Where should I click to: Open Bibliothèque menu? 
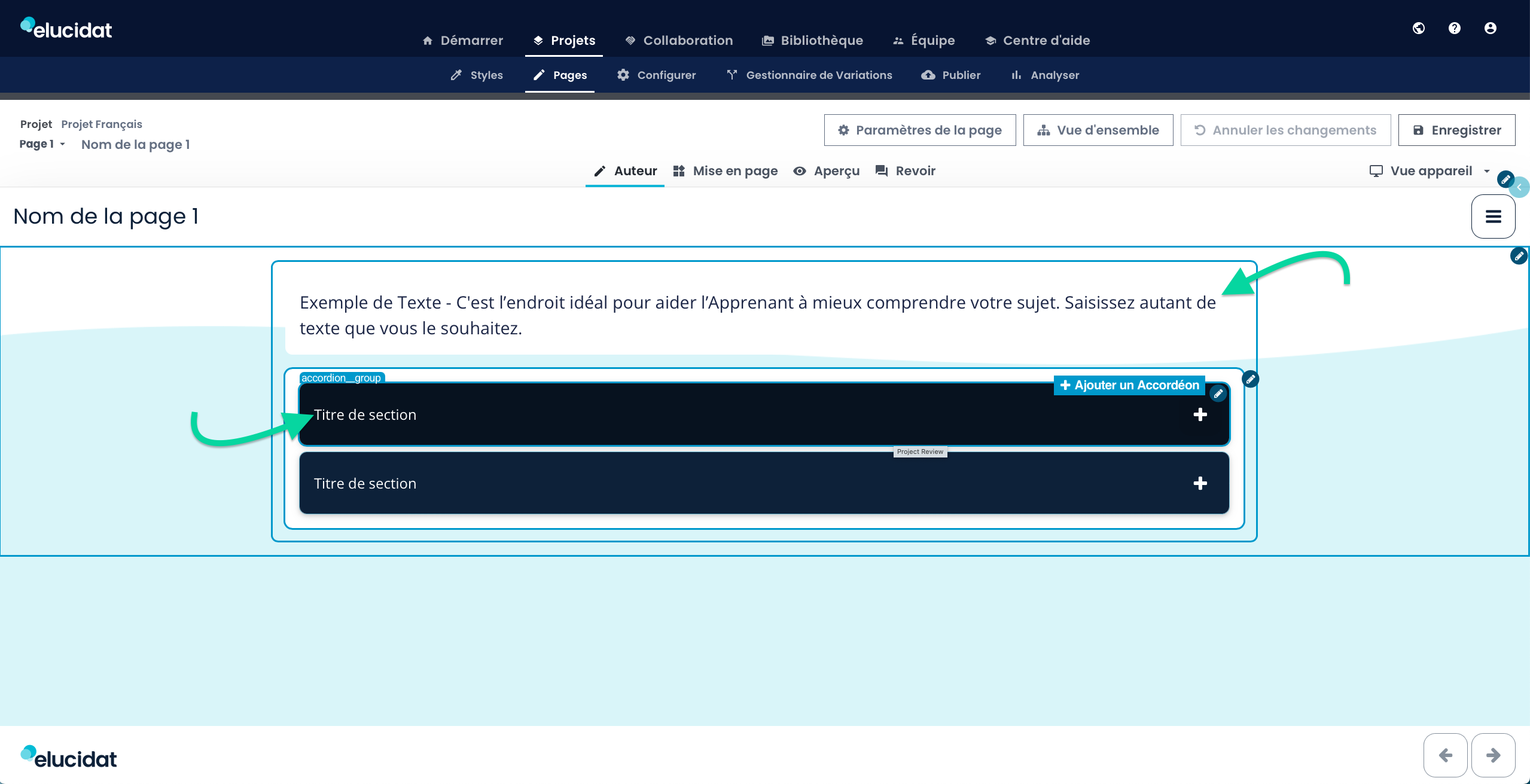pyautogui.click(x=812, y=41)
